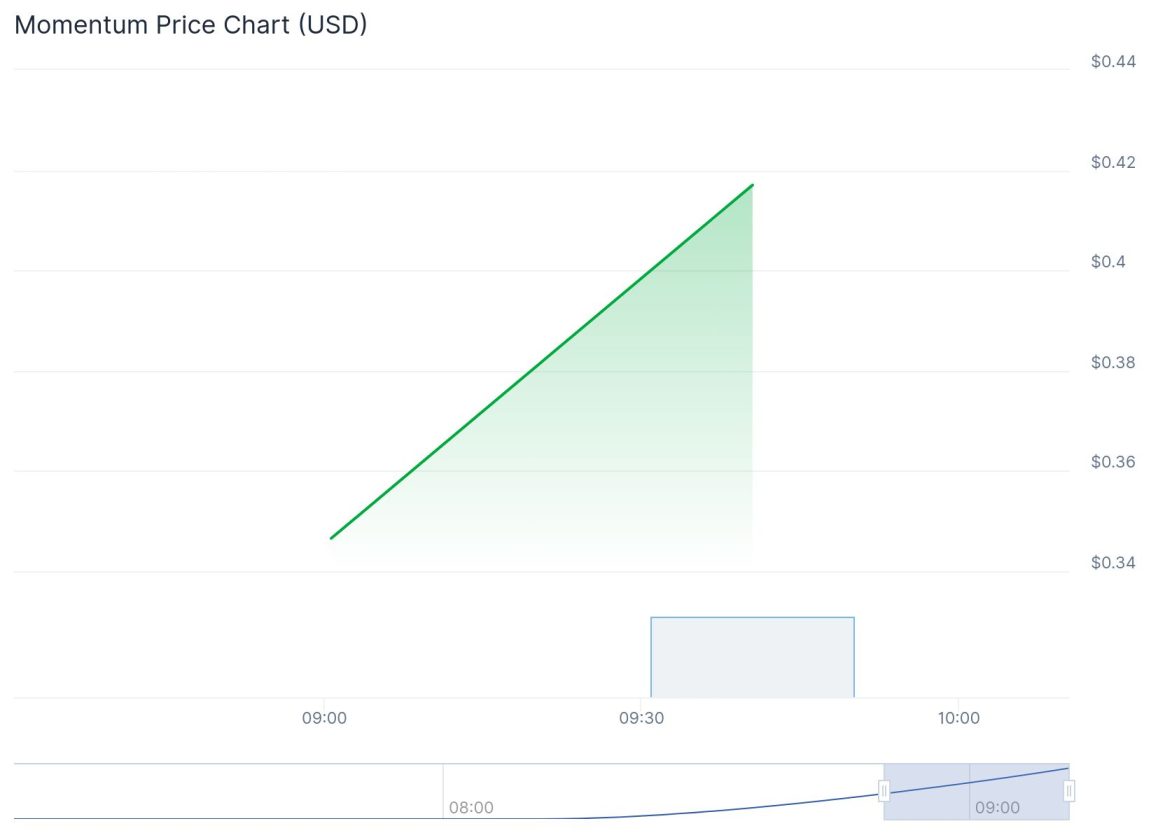Viewport: 1151px width, 840px height.
Task: Click the $0.44 price axis label
Action: [x=1113, y=62]
